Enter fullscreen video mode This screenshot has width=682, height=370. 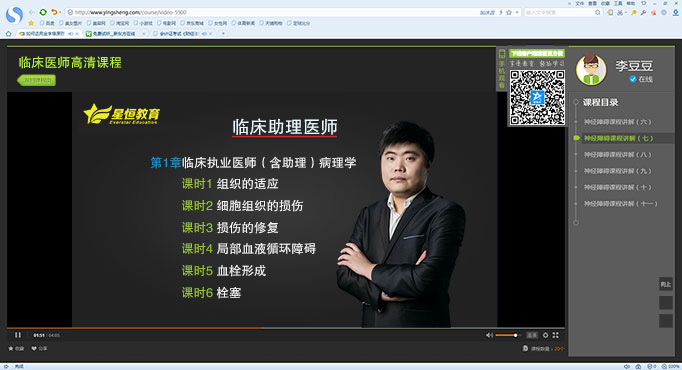point(556,335)
